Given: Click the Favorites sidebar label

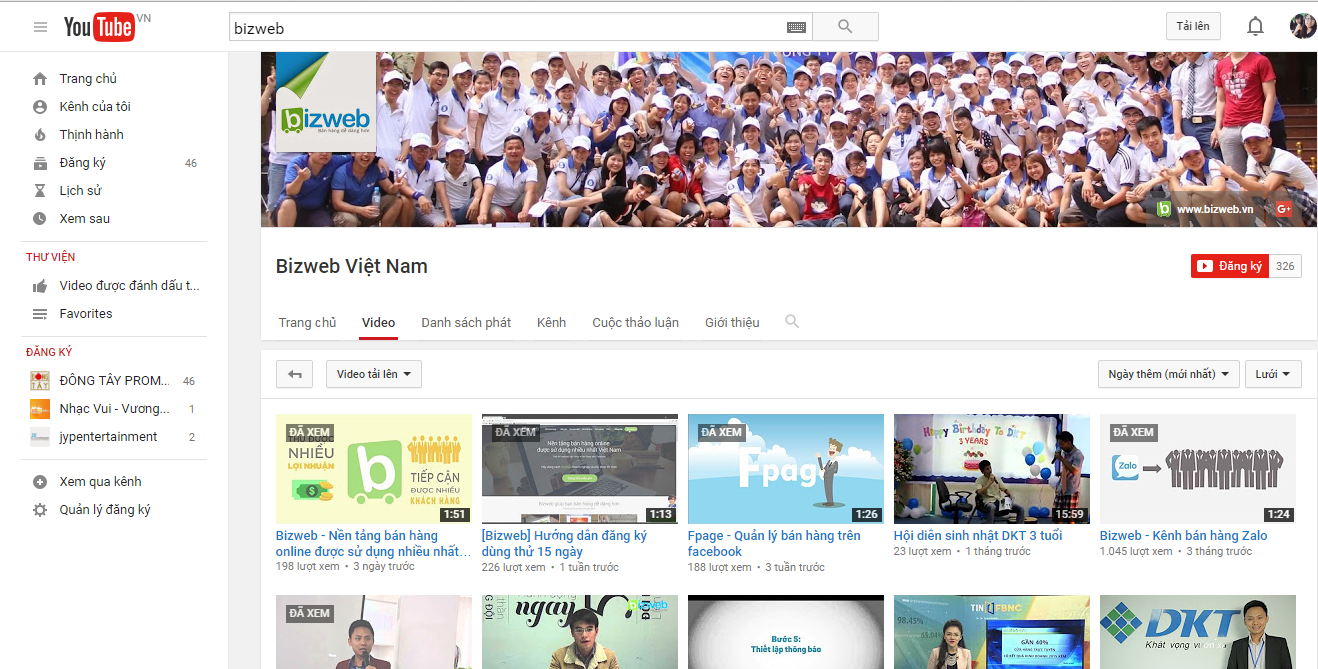Looking at the screenshot, I should click(x=86, y=314).
